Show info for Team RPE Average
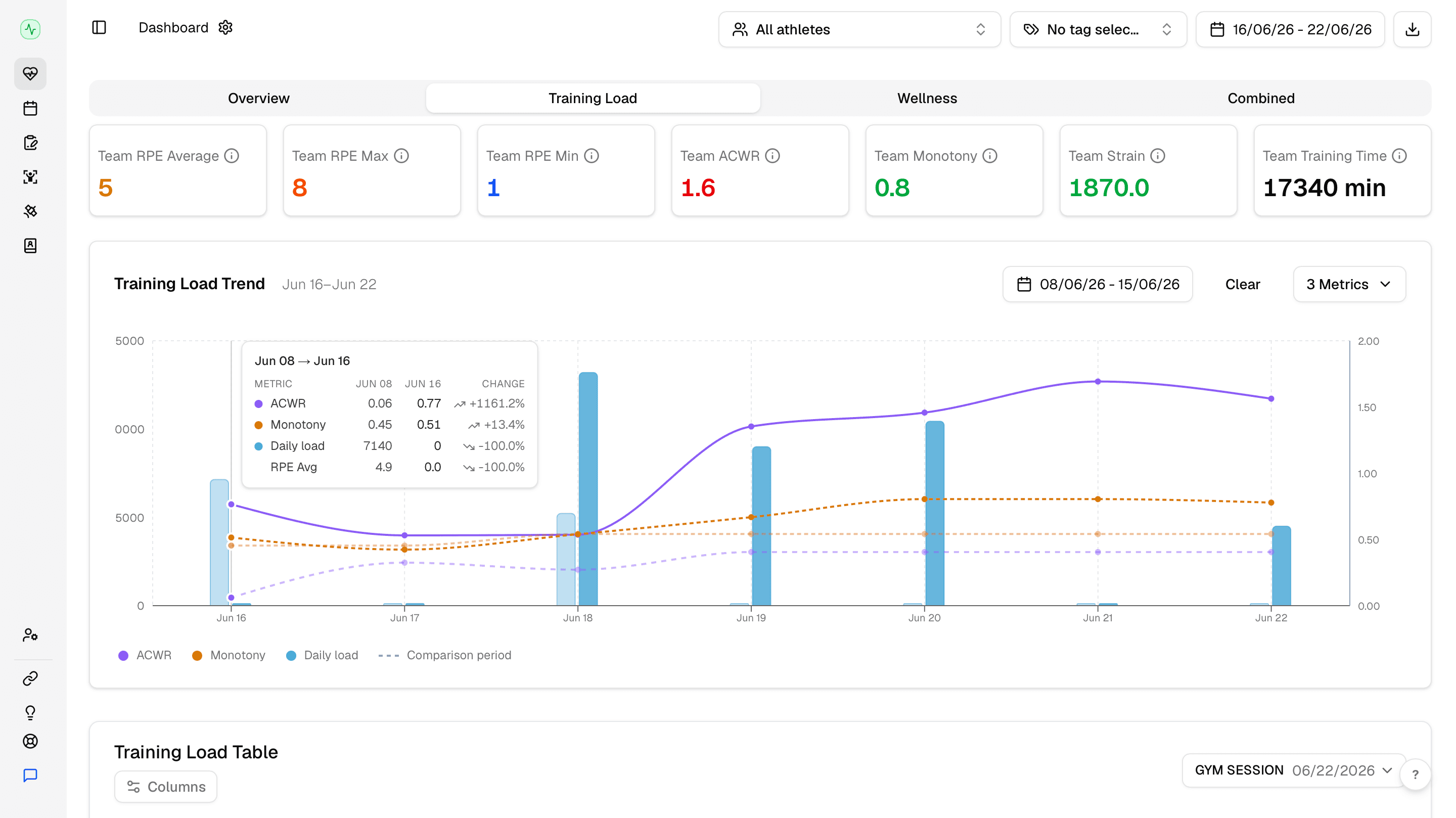This screenshot has width=1456, height=818. point(232,156)
